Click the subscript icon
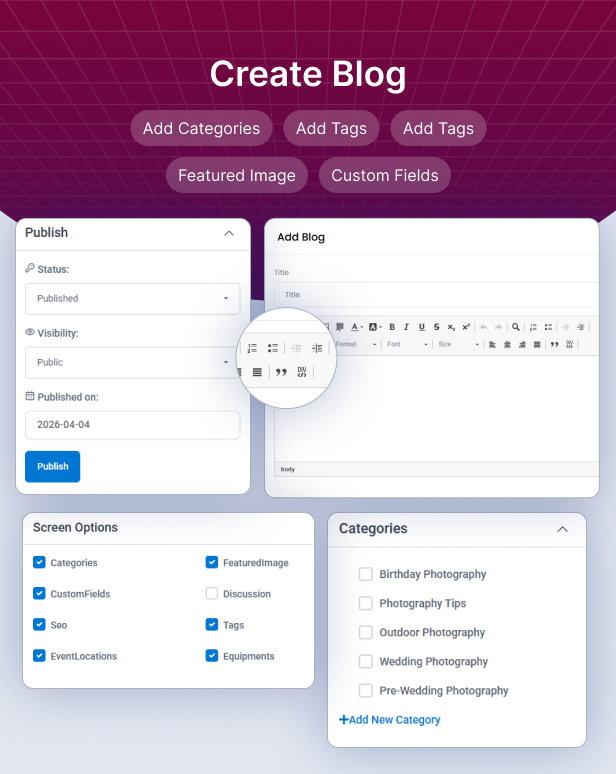616x774 pixels. tap(451, 327)
